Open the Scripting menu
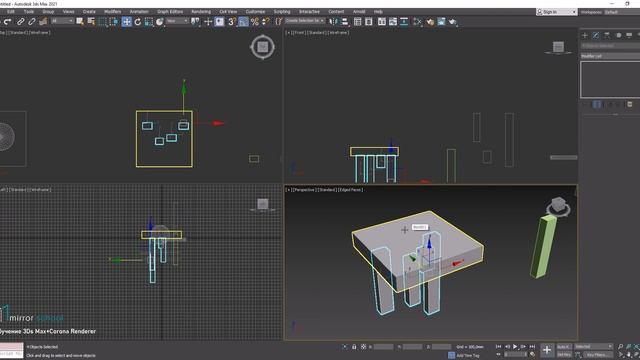Image resolution: width=640 pixels, height=360 pixels. [x=282, y=12]
